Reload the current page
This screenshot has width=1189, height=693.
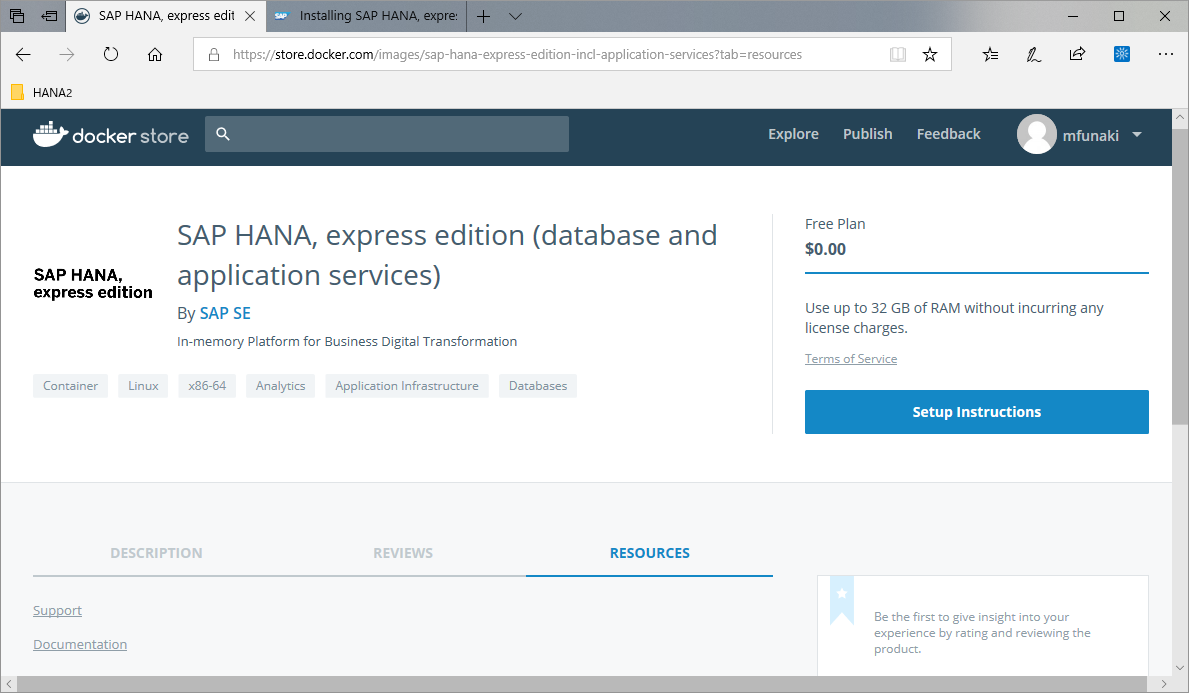click(x=111, y=55)
